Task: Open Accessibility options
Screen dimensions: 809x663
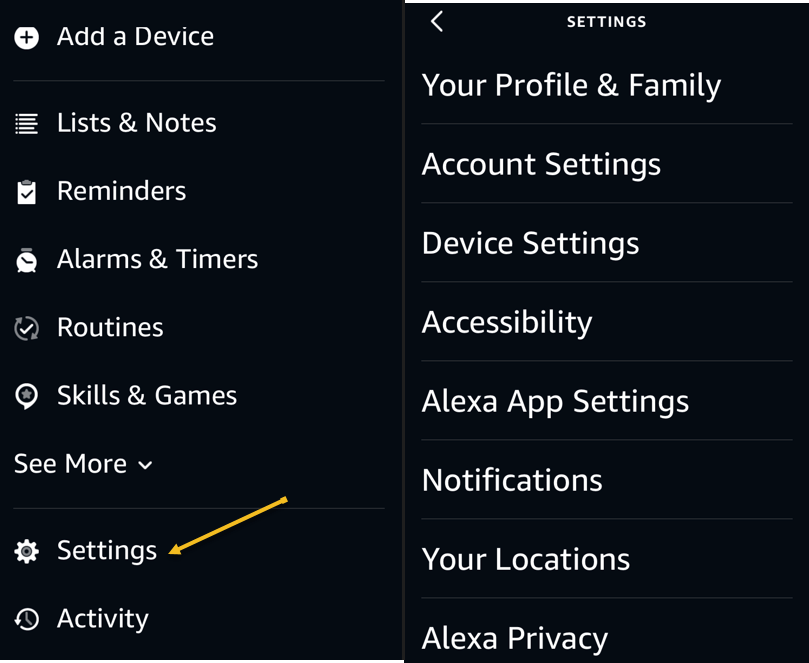Action: 507,322
